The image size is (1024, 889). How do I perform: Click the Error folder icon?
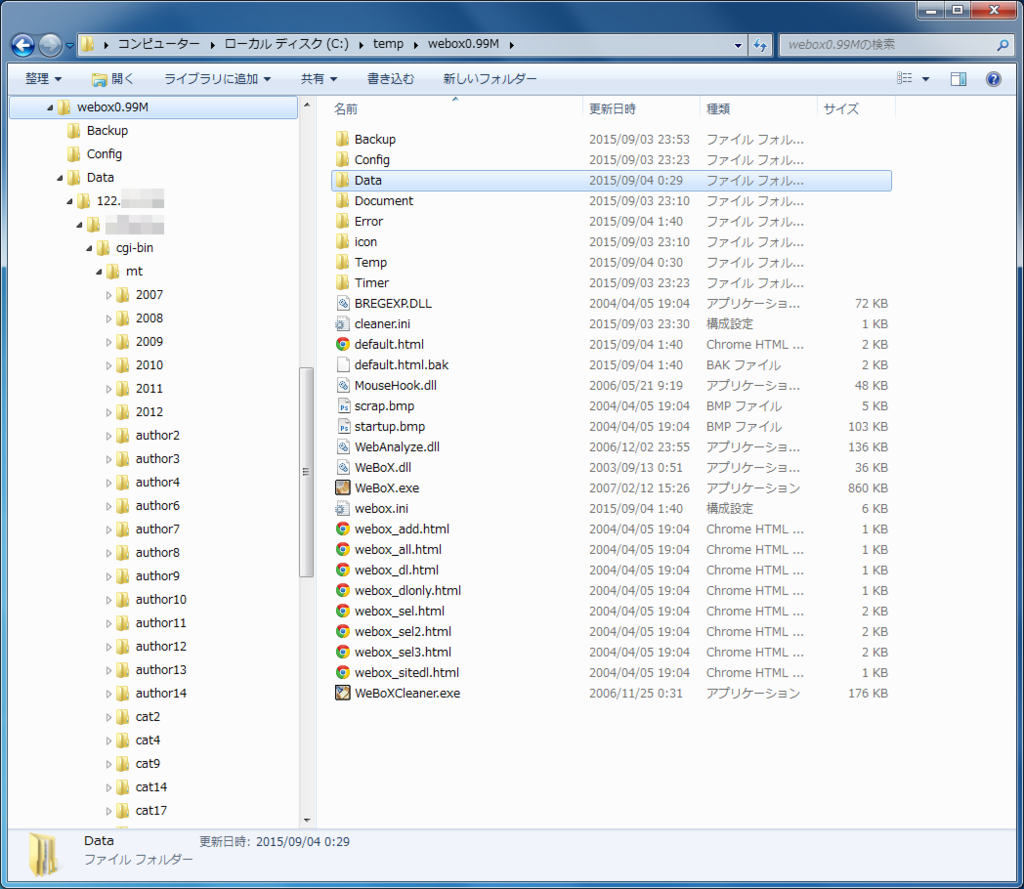342,221
